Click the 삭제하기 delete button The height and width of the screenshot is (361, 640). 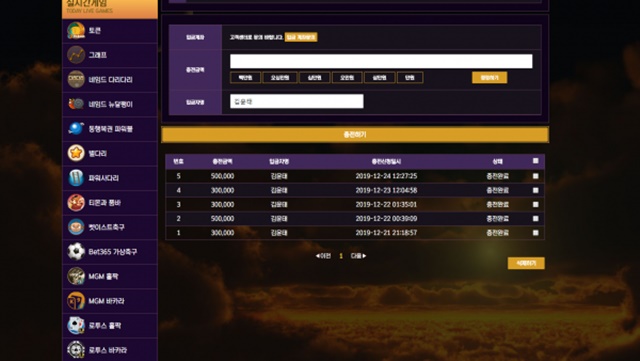[526, 263]
